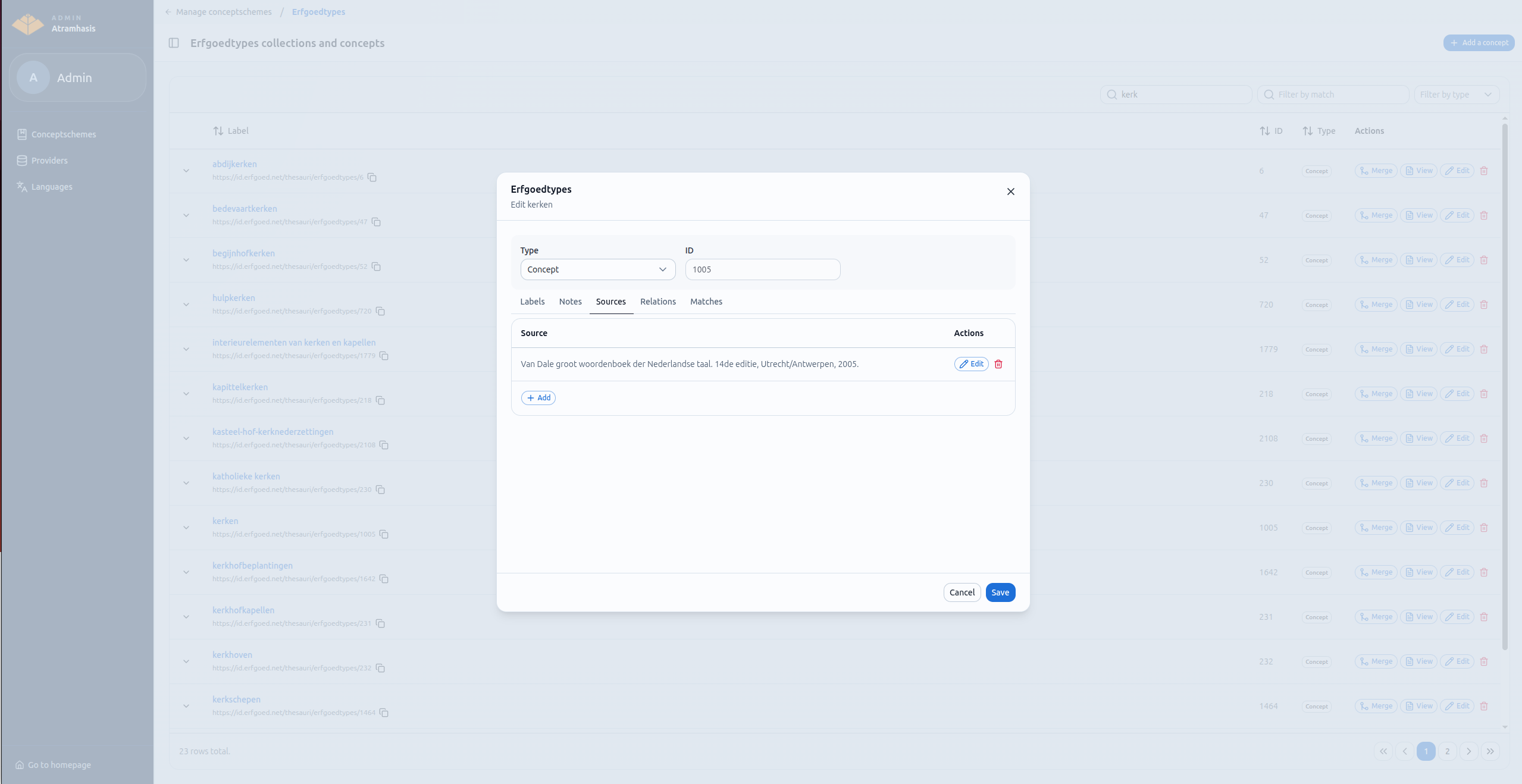Open the Matches tab
The width and height of the screenshot is (1522, 784).
coord(706,302)
